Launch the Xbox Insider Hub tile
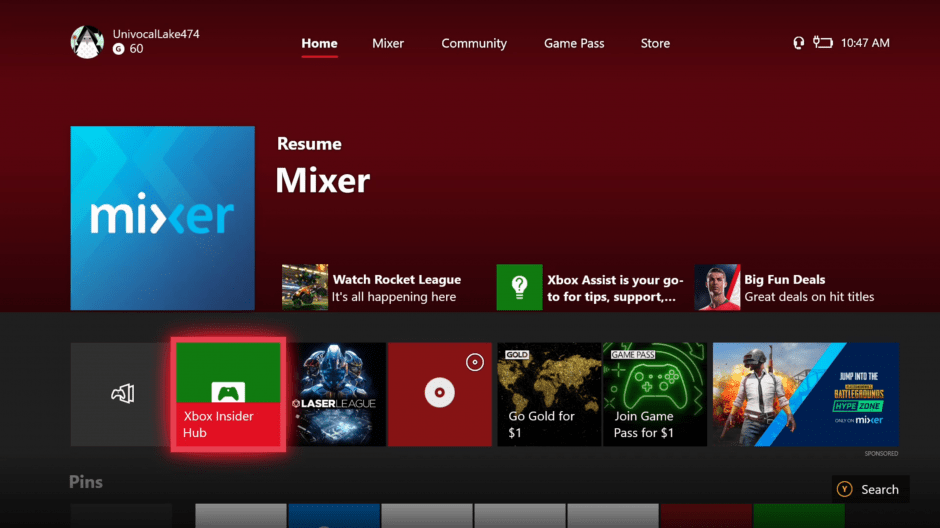This screenshot has width=940, height=528. (x=228, y=394)
